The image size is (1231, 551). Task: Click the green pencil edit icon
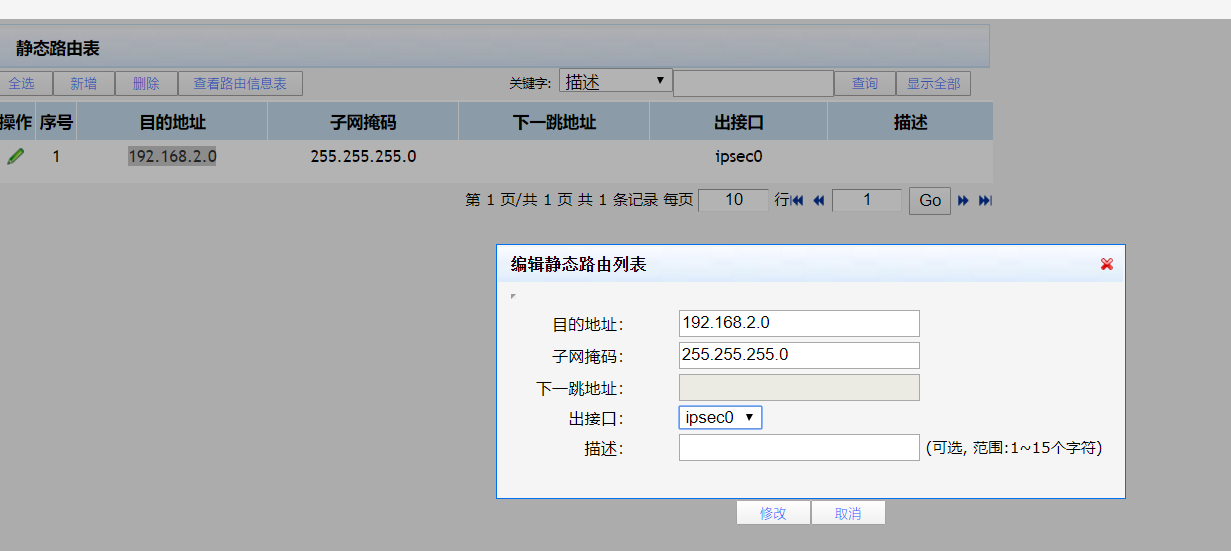click(x=16, y=156)
